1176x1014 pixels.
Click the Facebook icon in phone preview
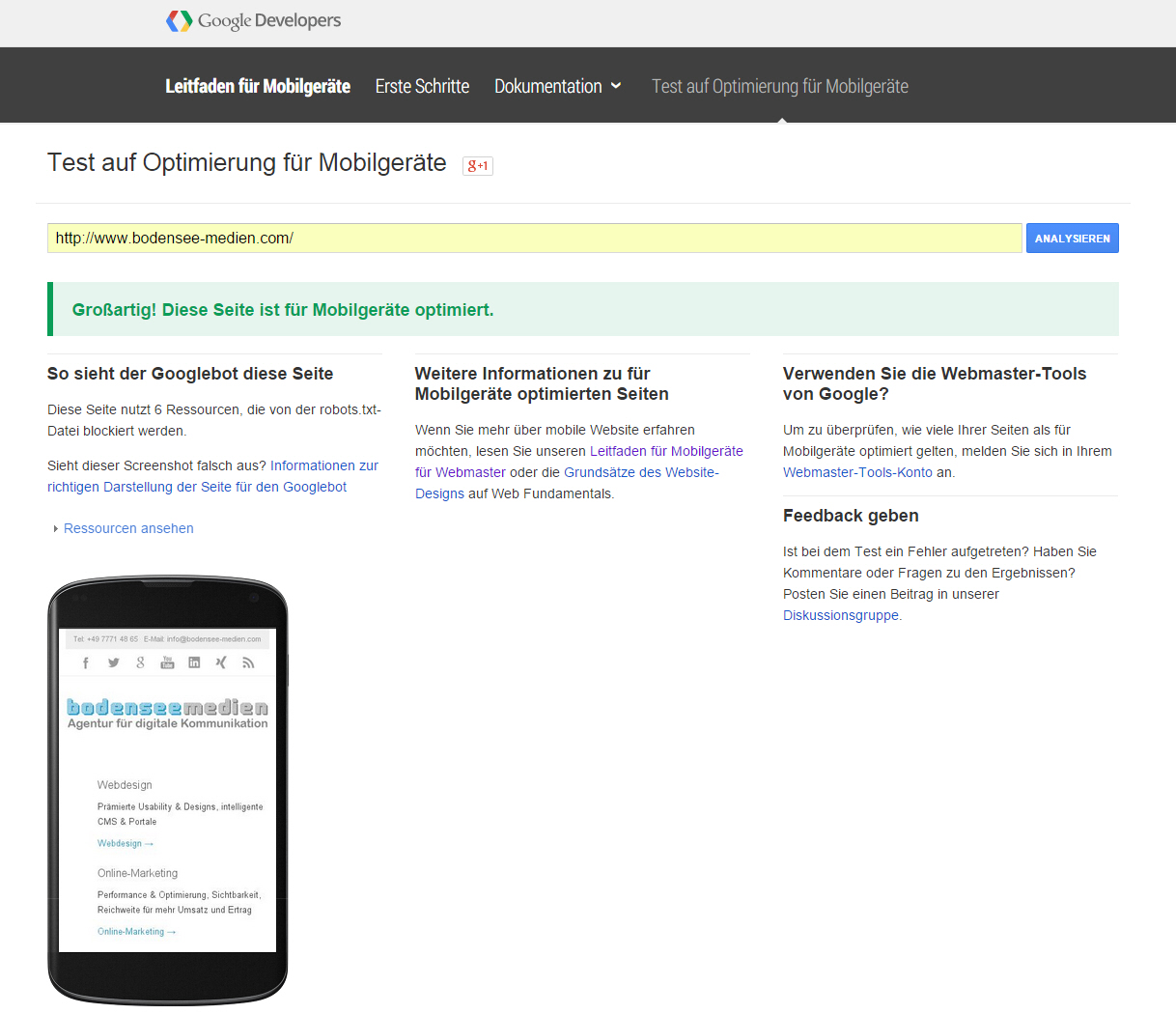[x=86, y=662]
